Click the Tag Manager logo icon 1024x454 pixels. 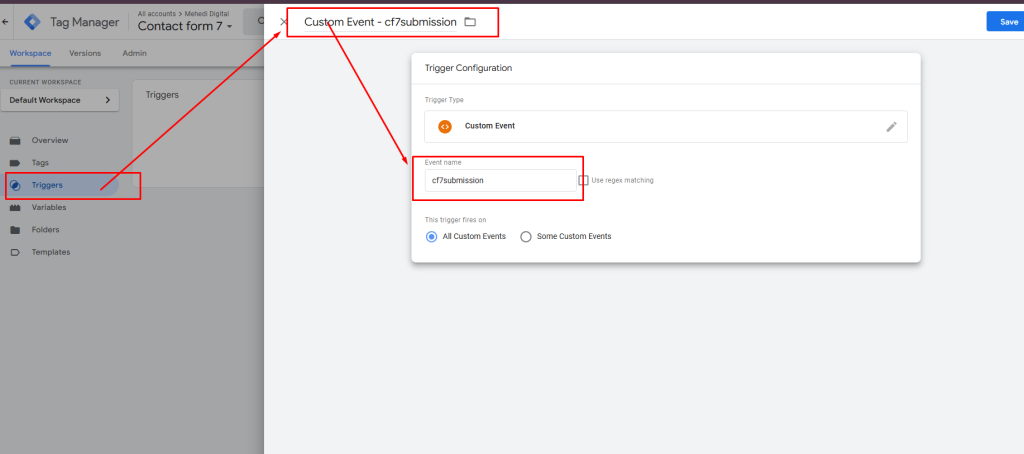32,22
